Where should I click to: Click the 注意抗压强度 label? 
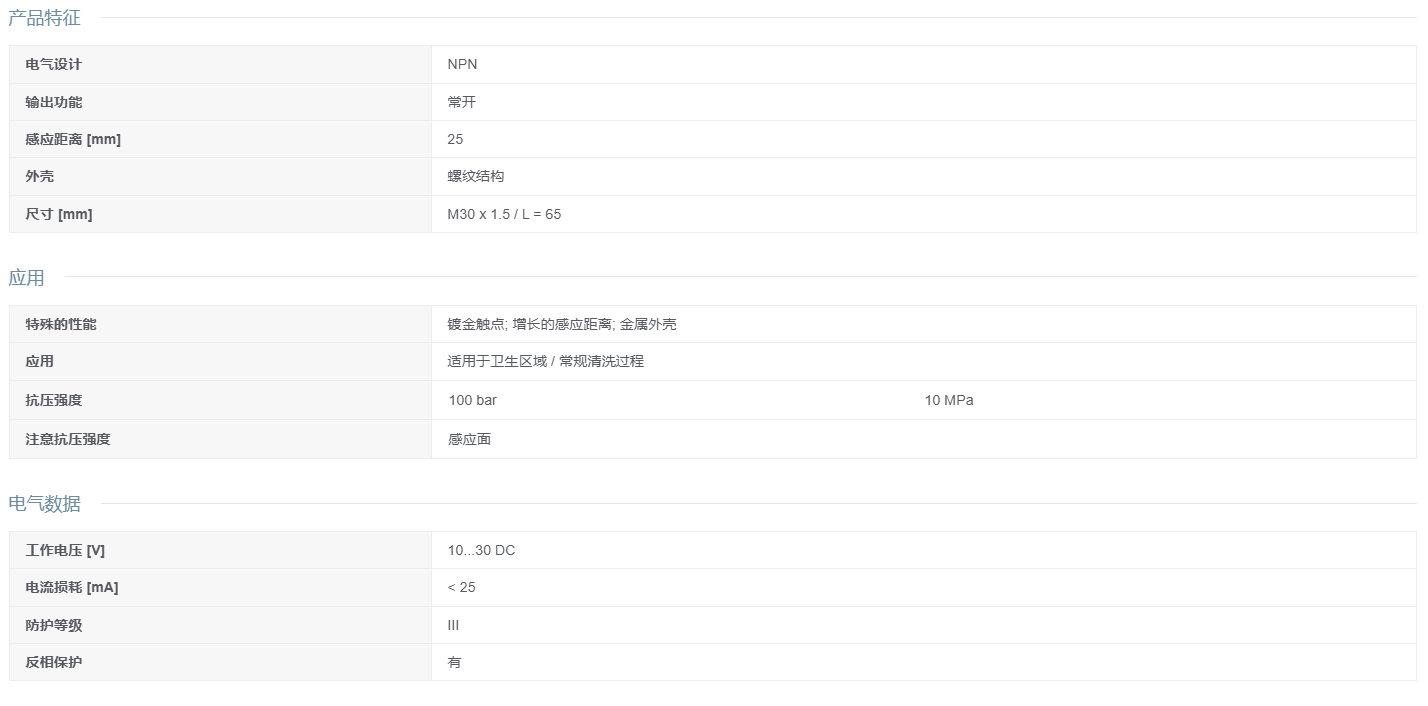[68, 439]
